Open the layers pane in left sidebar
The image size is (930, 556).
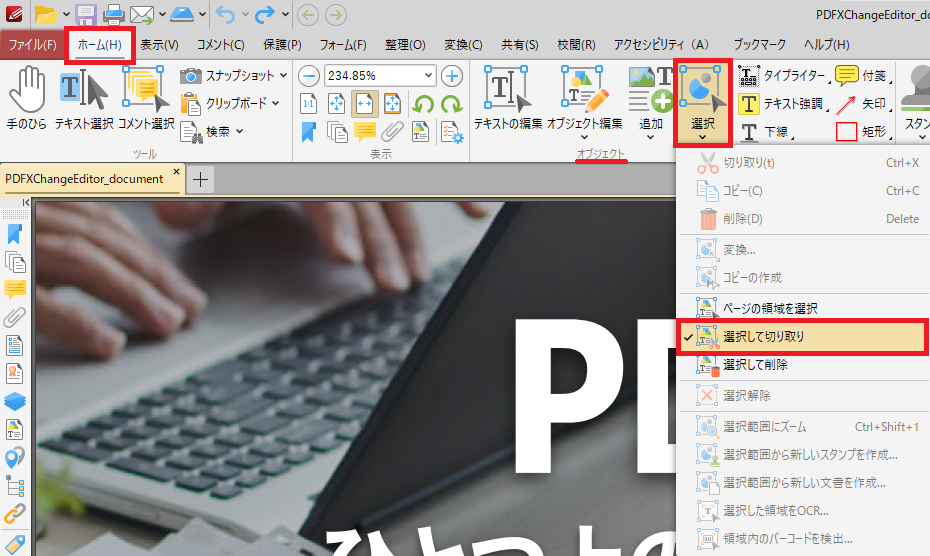click(x=14, y=401)
